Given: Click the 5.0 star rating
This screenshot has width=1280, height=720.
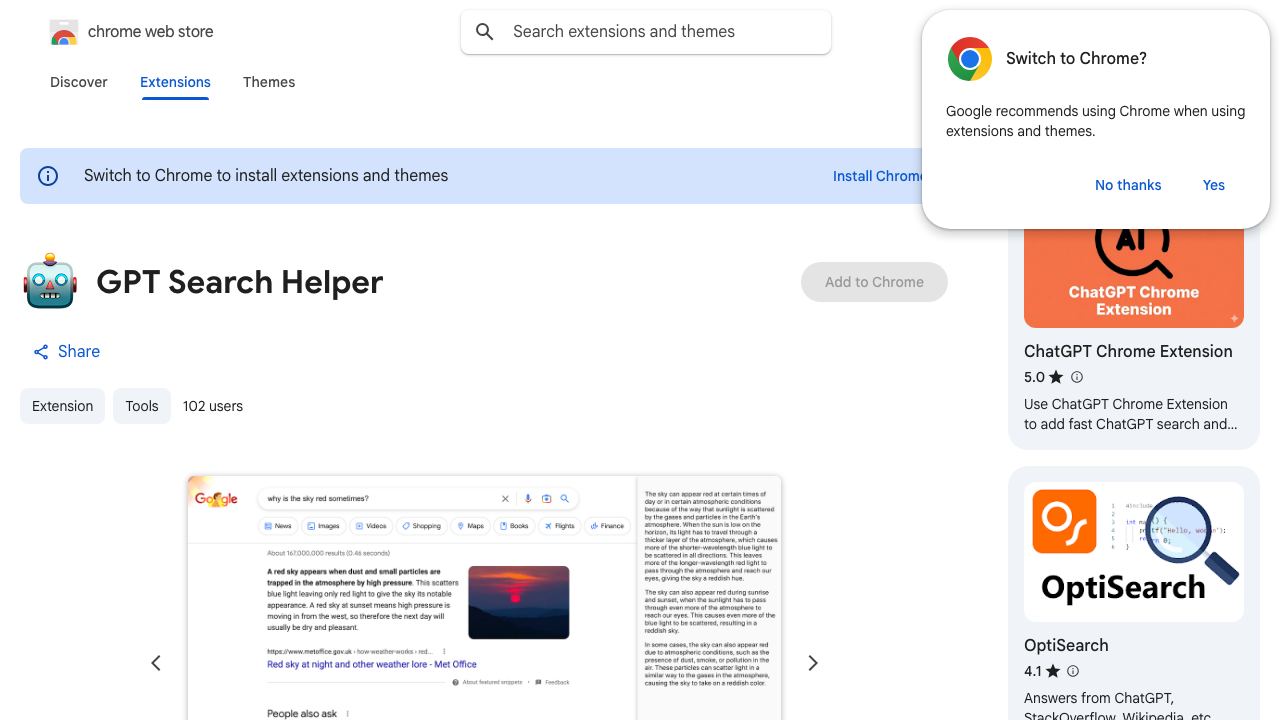Looking at the screenshot, I should pyautogui.click(x=1044, y=377).
